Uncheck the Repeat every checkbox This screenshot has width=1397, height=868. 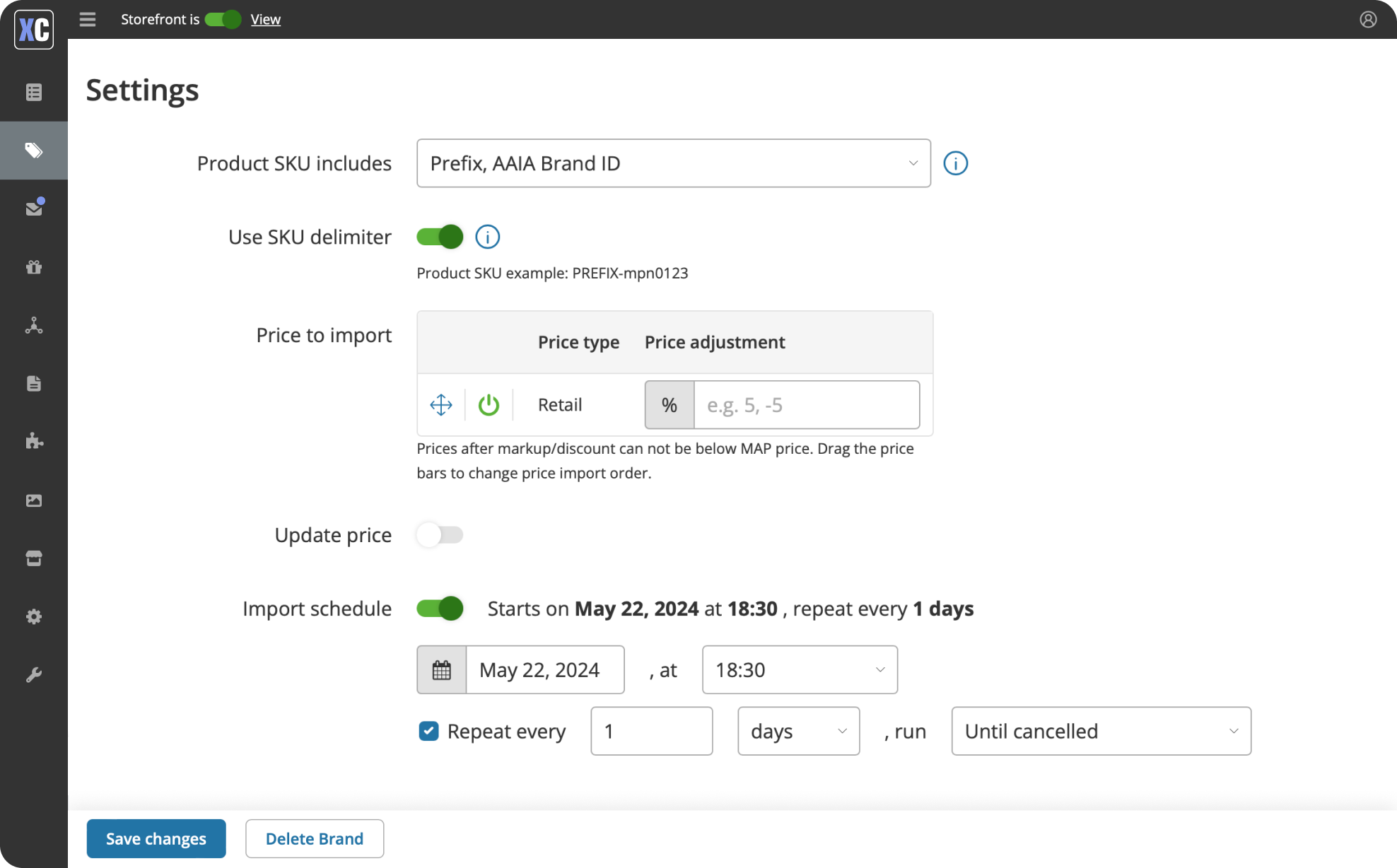(428, 731)
